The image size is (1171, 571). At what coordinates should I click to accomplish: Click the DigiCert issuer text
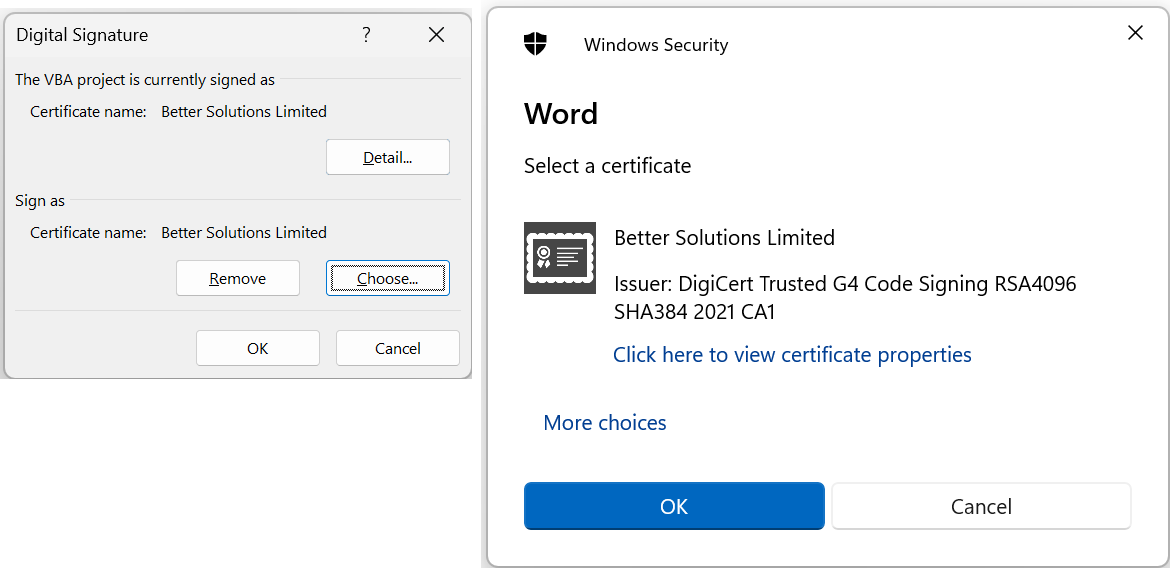(845, 298)
